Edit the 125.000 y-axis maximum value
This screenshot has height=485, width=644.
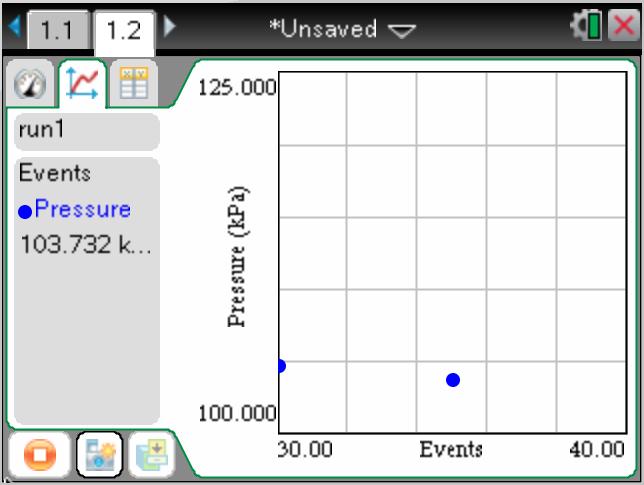coord(237,87)
